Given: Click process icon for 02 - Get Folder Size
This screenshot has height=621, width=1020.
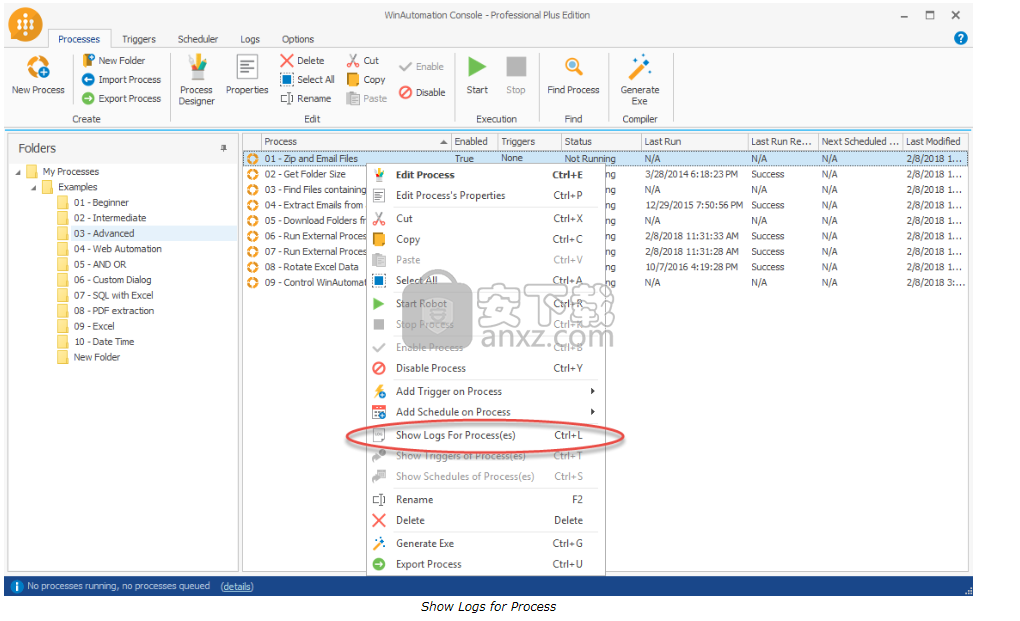Looking at the screenshot, I should (x=253, y=174).
